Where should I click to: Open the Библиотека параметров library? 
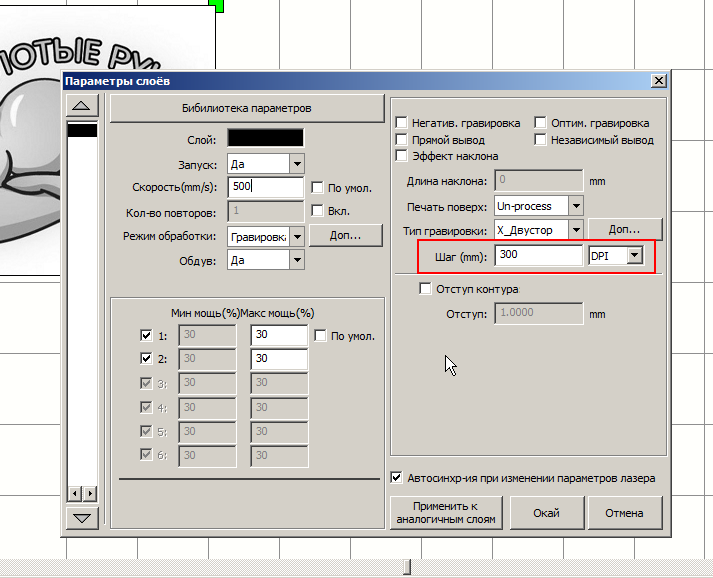tap(247, 107)
